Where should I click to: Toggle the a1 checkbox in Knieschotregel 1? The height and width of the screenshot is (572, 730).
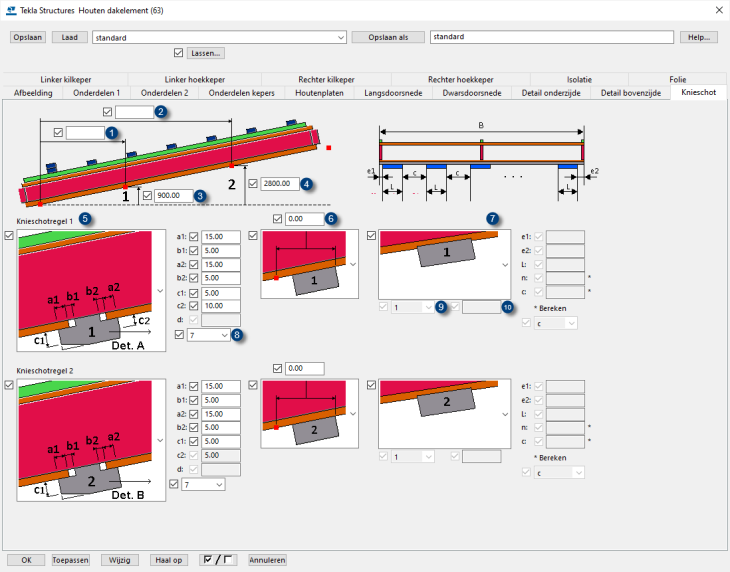(x=194, y=237)
